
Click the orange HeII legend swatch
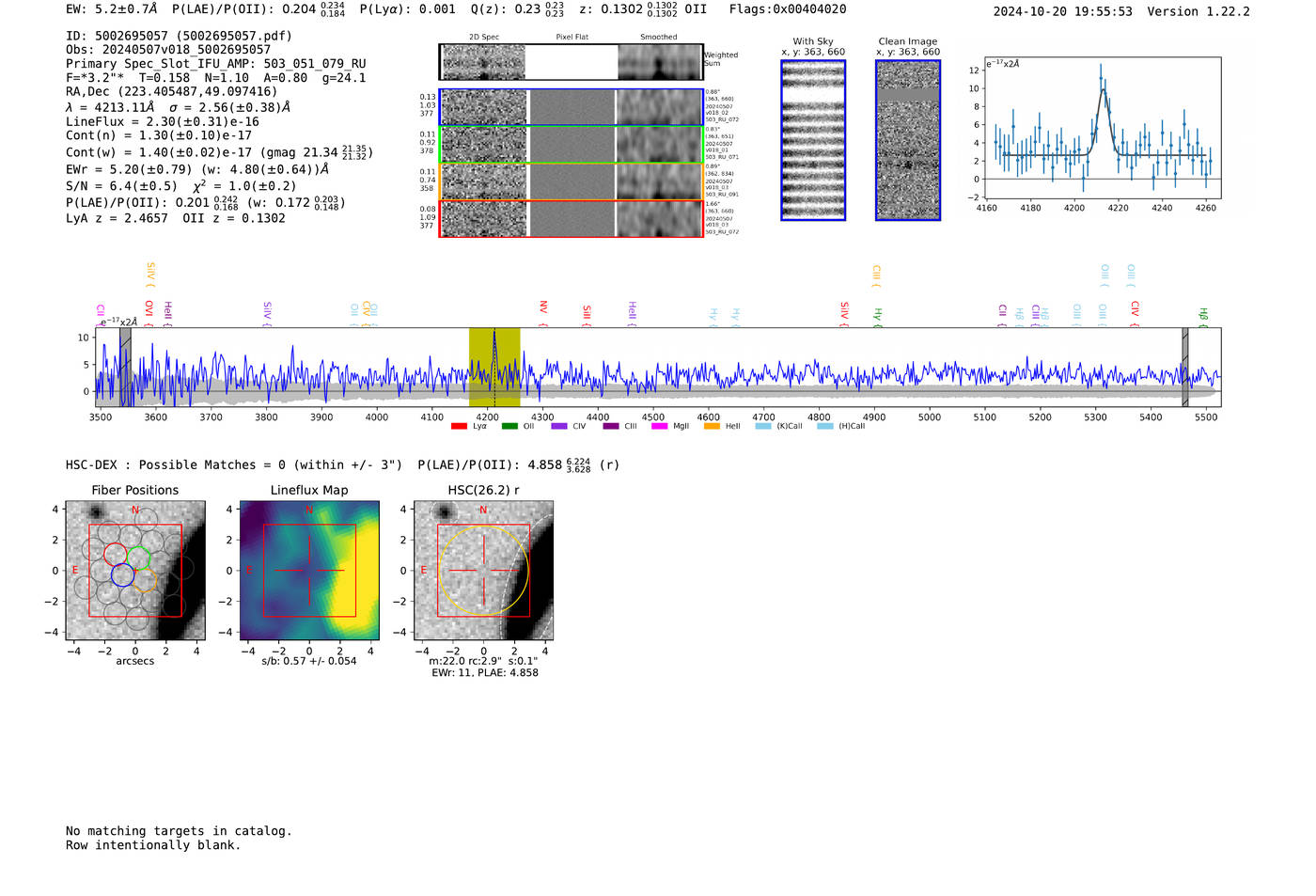pos(712,427)
